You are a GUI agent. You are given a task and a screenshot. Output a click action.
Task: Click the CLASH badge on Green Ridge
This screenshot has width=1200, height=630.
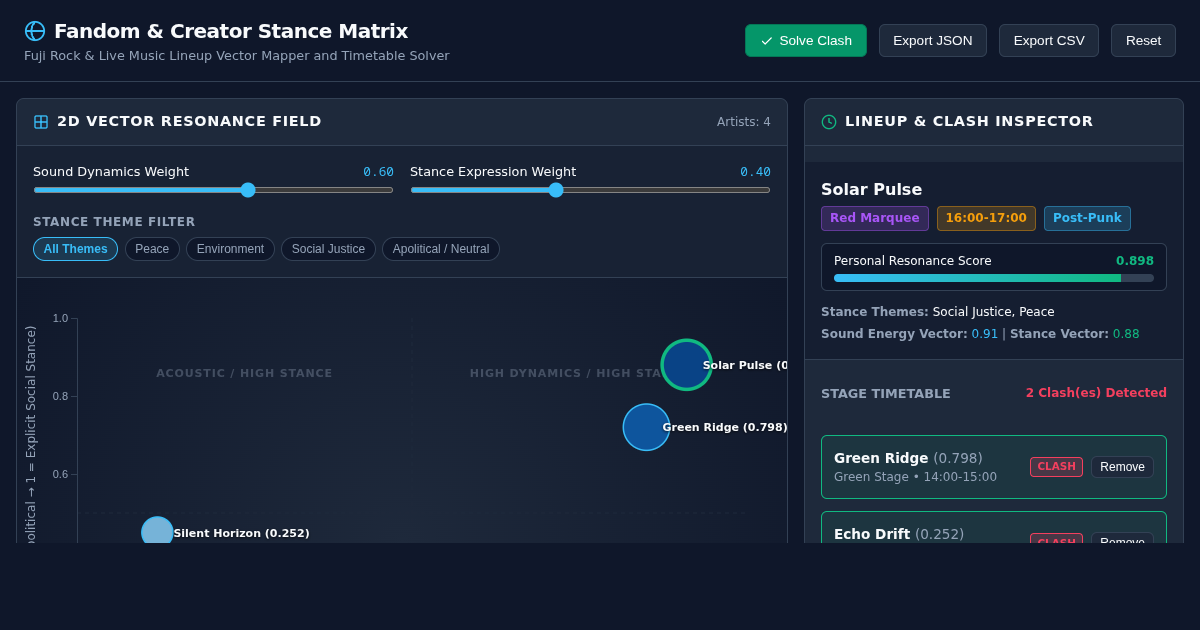(1056, 467)
